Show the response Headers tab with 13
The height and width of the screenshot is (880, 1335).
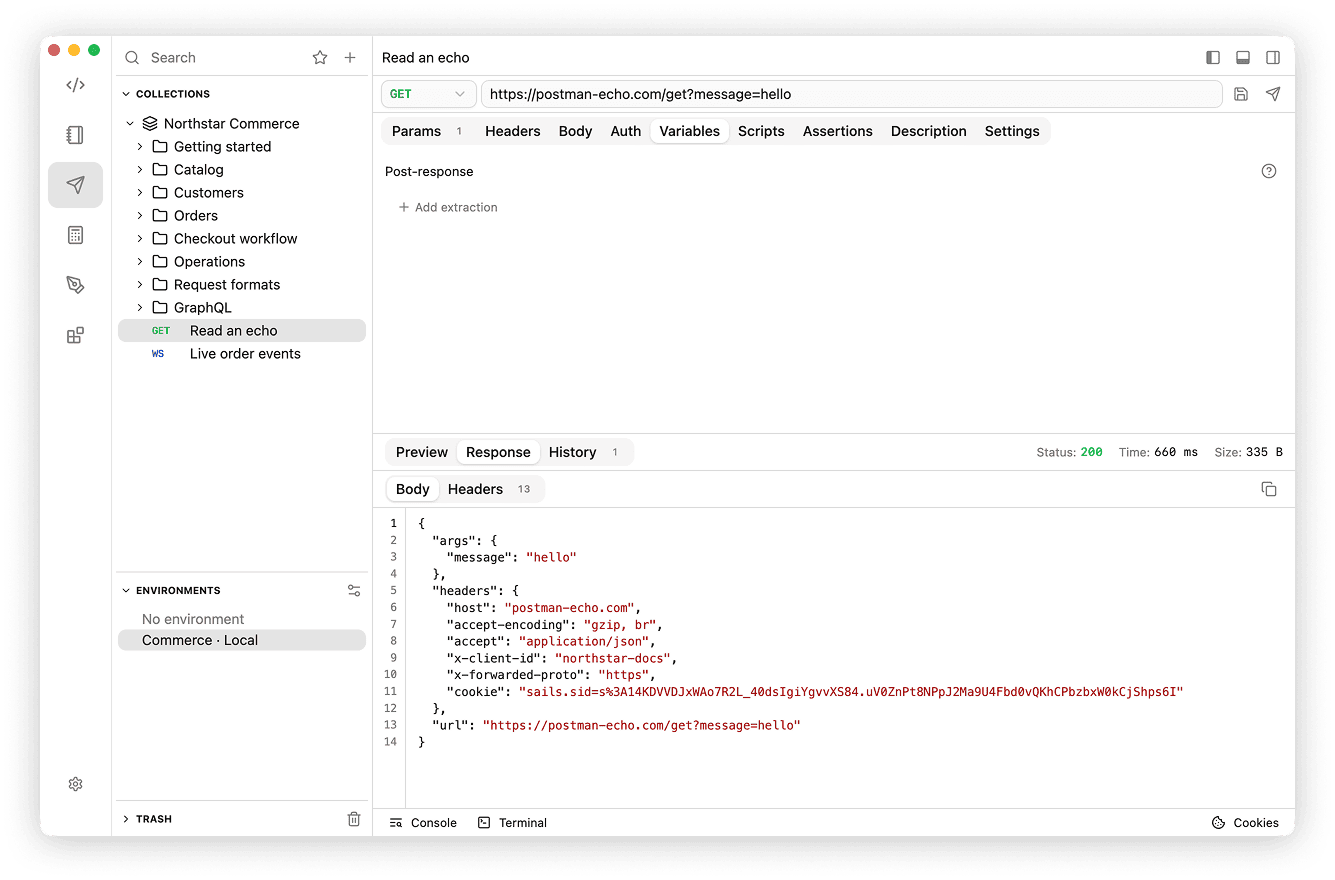(x=490, y=489)
